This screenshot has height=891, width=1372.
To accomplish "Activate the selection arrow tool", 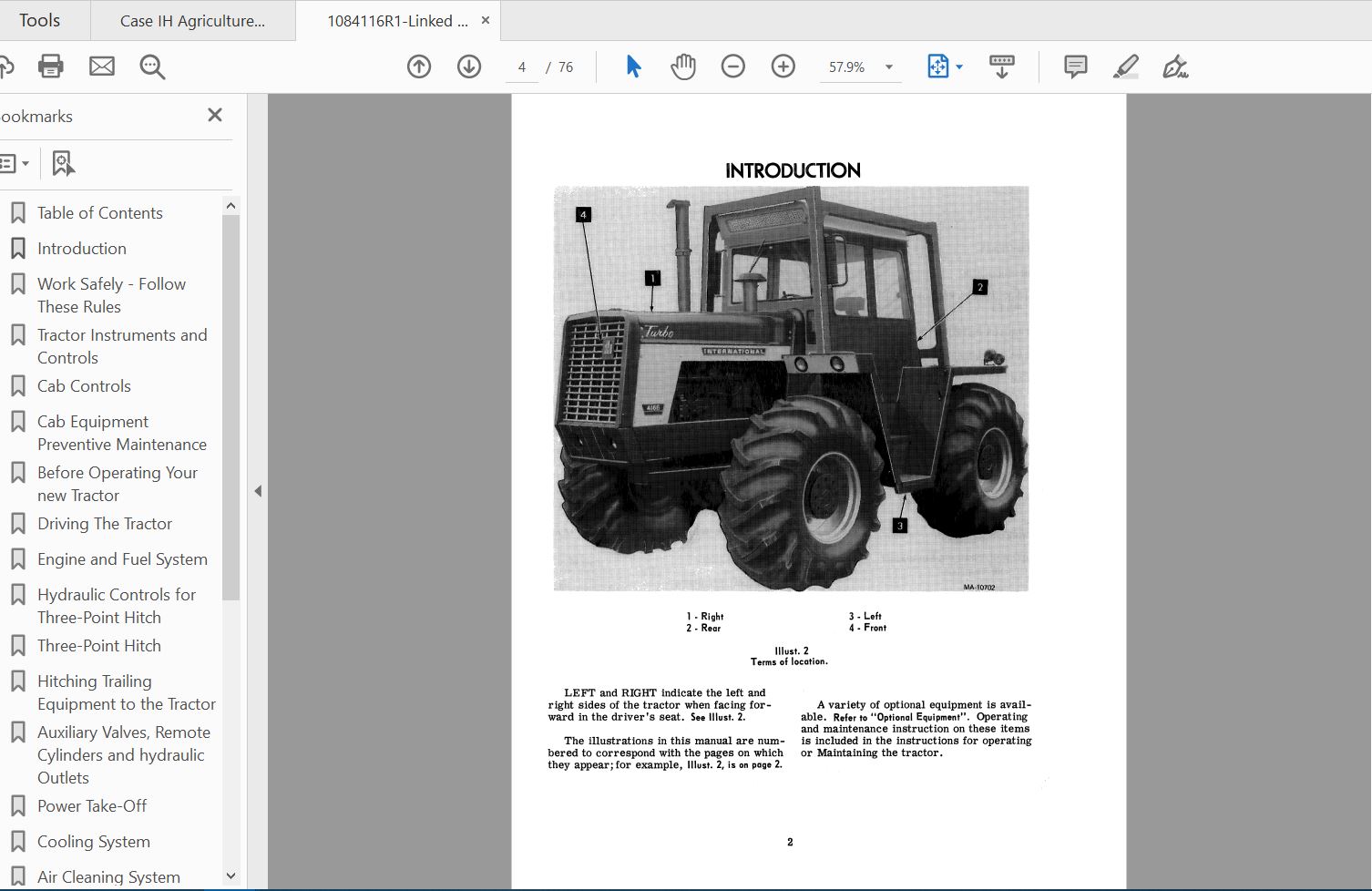I will [634, 67].
